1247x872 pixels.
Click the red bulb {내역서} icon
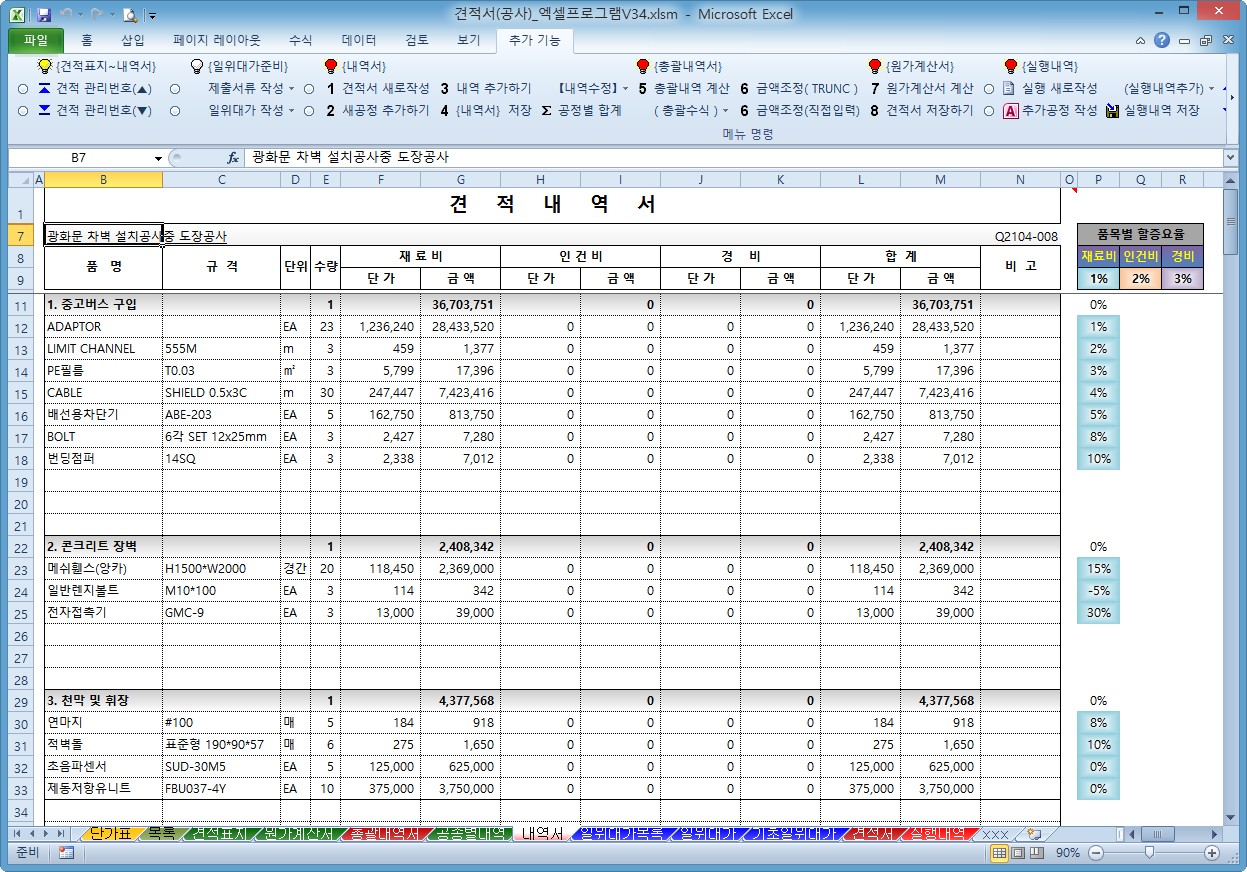point(331,66)
